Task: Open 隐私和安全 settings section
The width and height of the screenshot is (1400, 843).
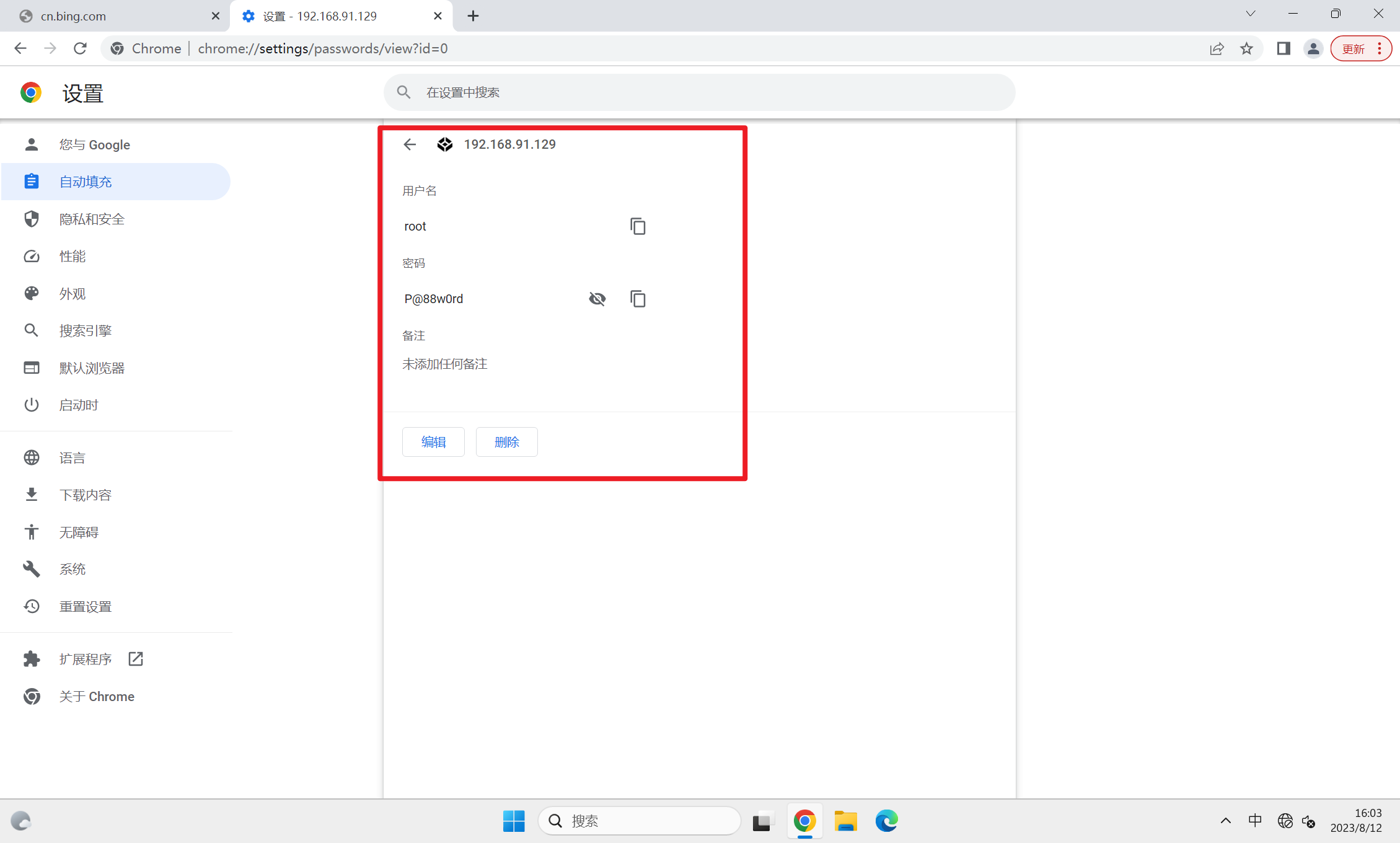Action: [x=92, y=219]
